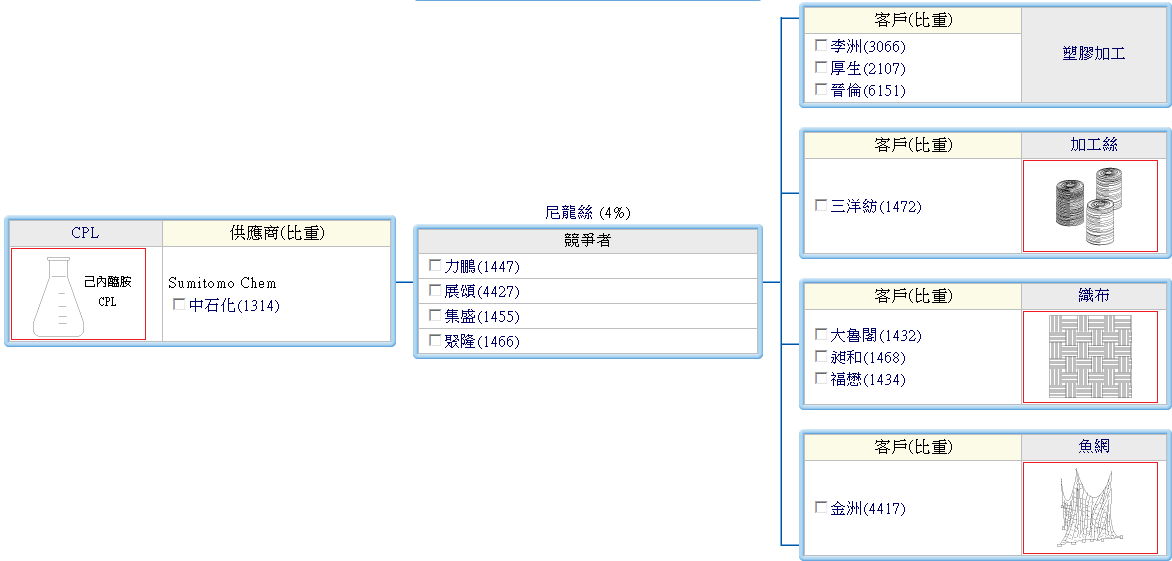Click the 晉倫(6151) company link
The image size is (1172, 561).
click(x=867, y=91)
